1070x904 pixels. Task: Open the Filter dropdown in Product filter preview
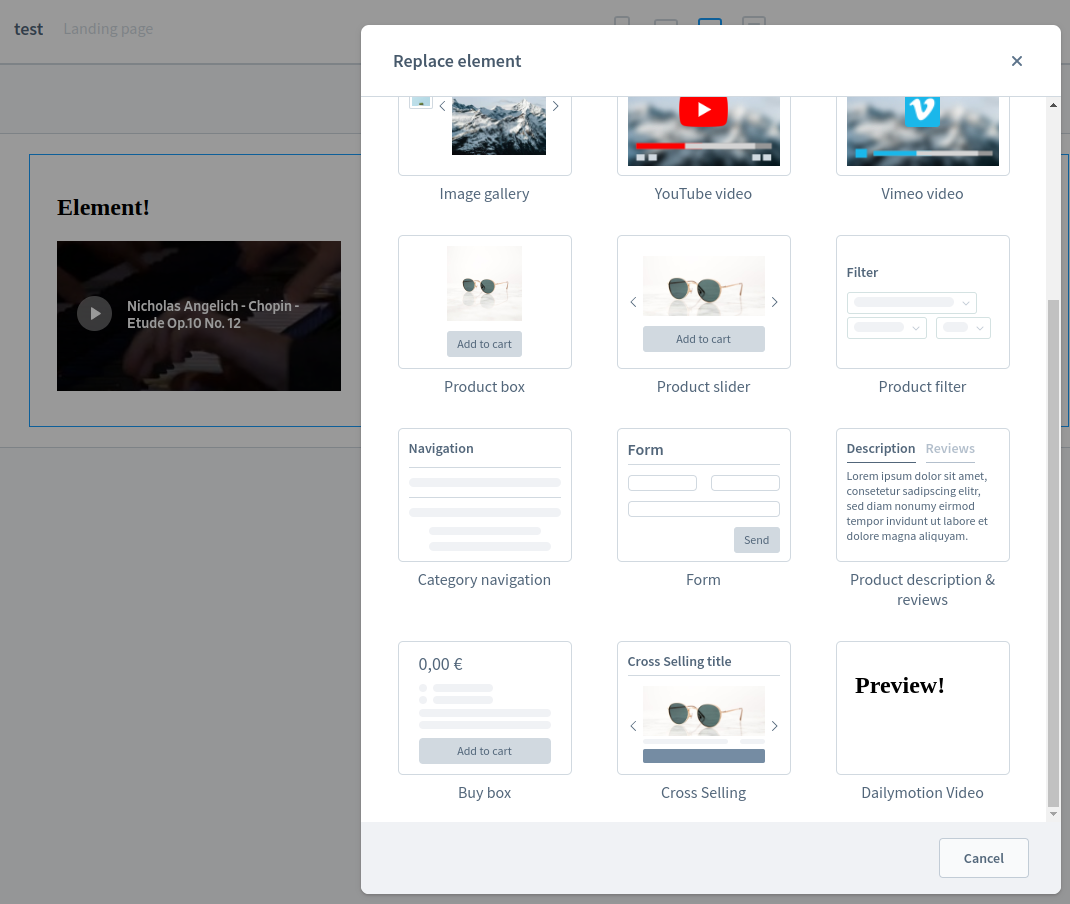[x=910, y=302]
